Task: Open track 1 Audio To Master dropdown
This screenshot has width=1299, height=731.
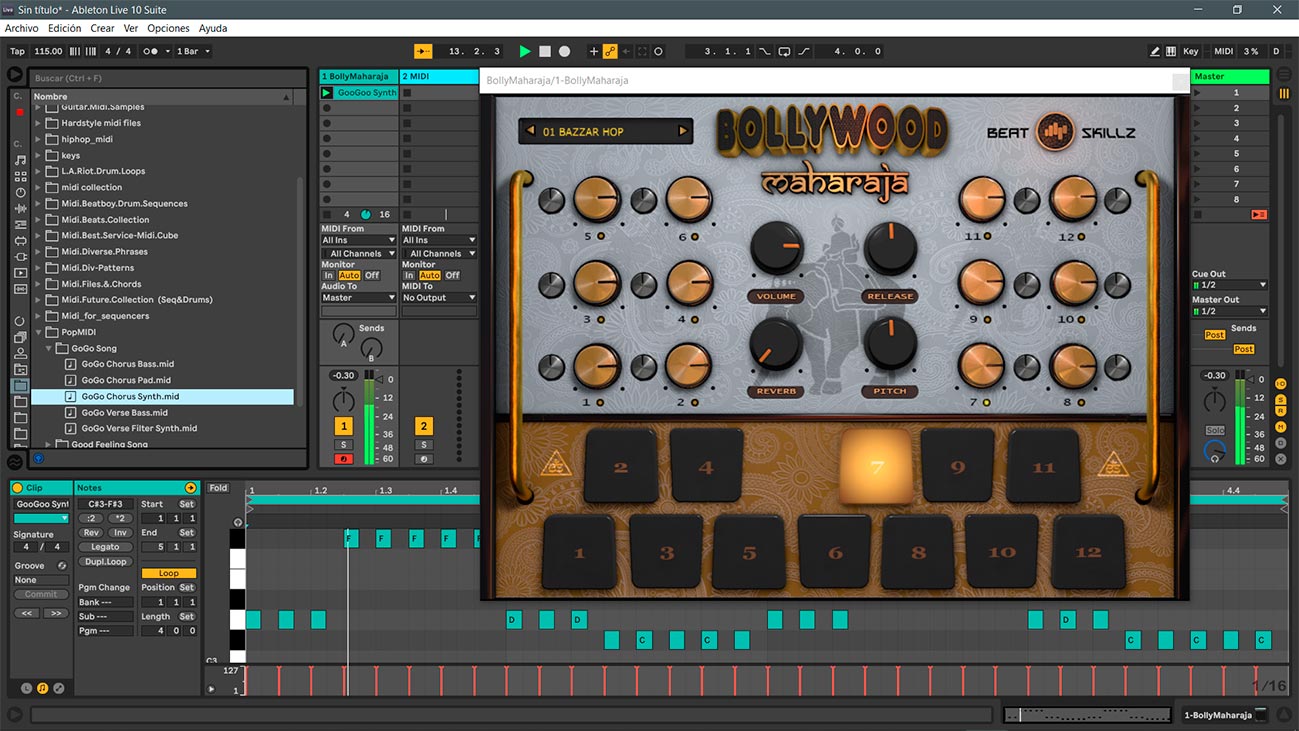Action: pos(358,298)
